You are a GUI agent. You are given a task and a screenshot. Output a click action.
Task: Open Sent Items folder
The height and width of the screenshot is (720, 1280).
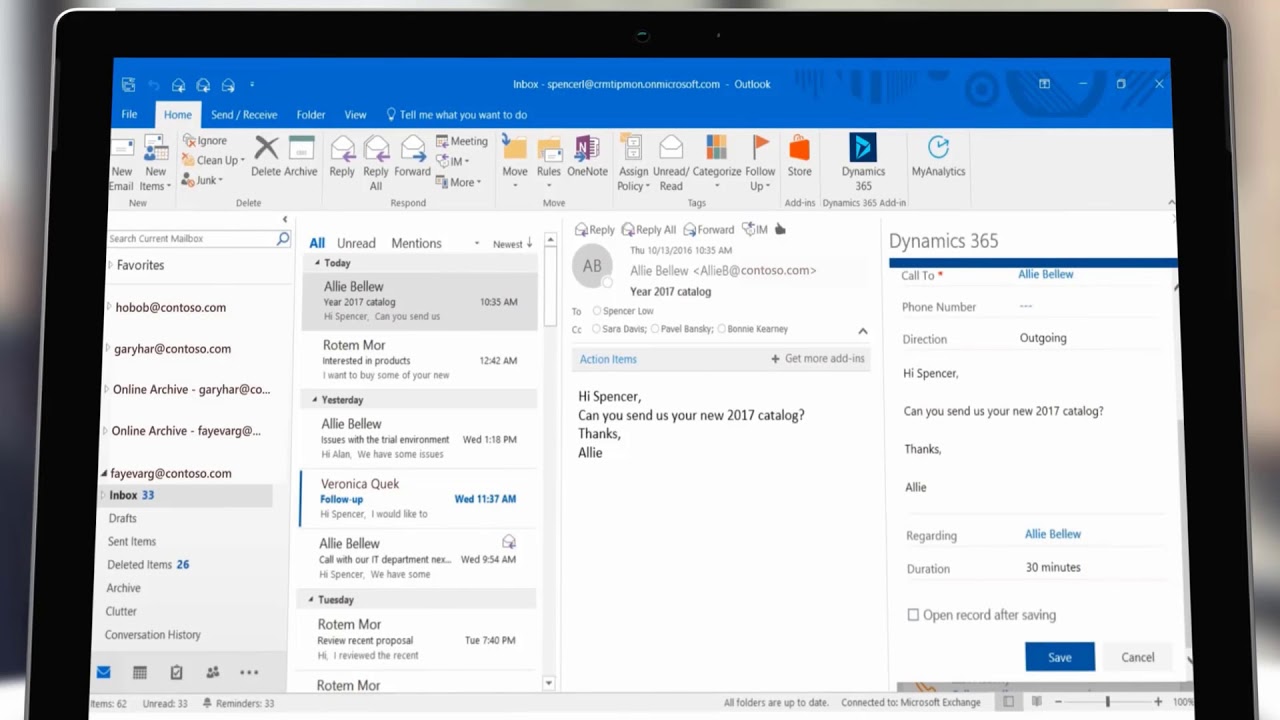(132, 541)
